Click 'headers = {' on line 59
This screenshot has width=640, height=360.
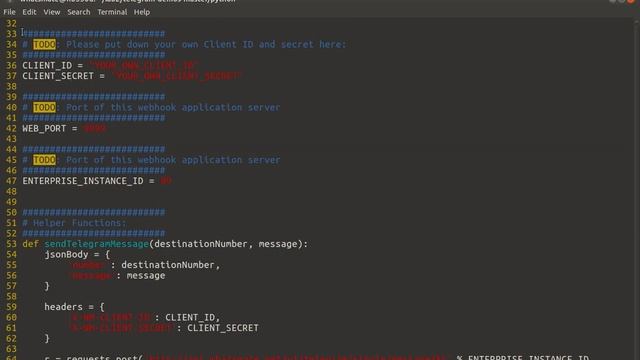tap(74, 307)
